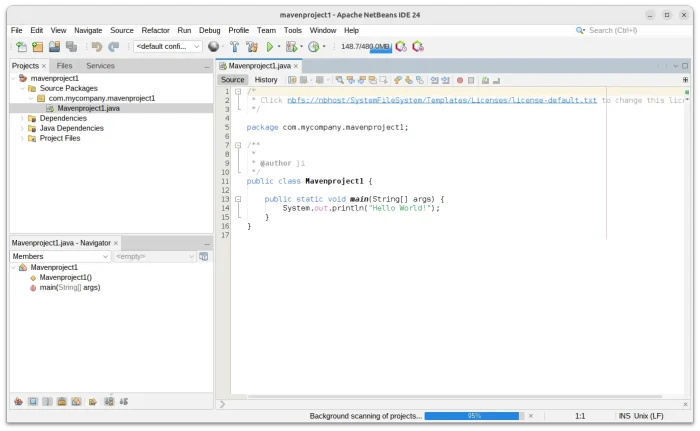Click the background scanning progress bar
Image resolution: width=700 pixels, height=431 pixels.
474,416
